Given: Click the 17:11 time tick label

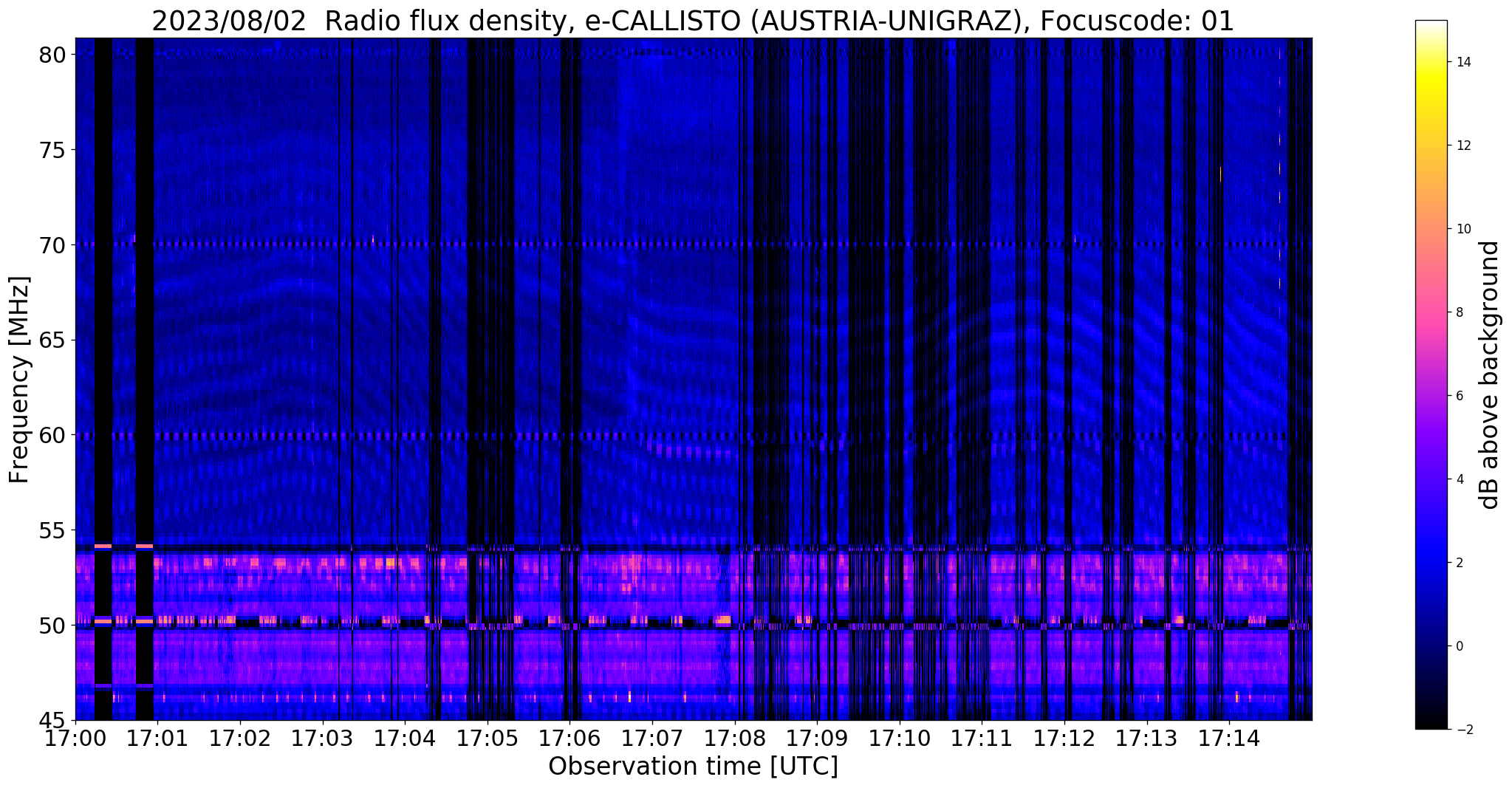Looking at the screenshot, I should [982, 738].
